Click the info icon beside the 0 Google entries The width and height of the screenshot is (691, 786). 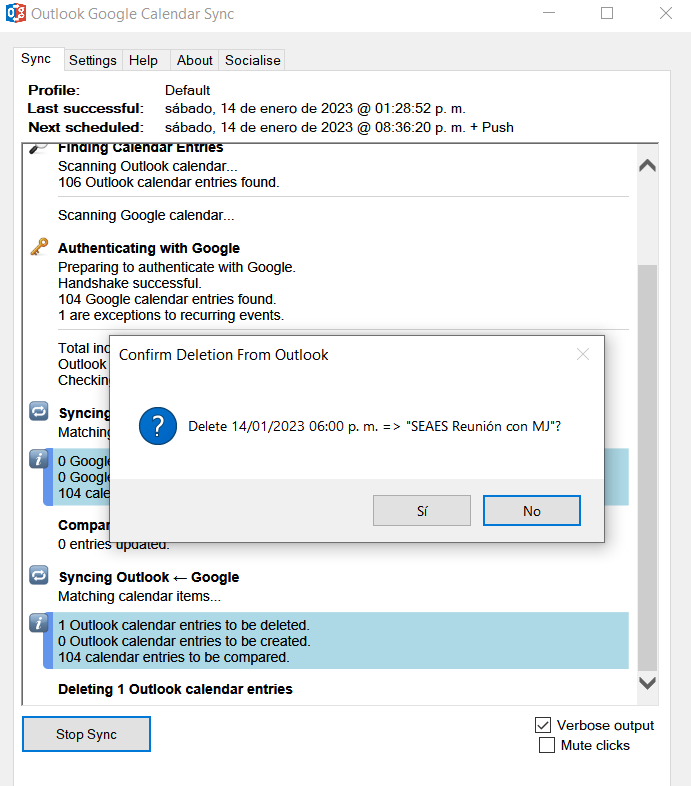[x=39, y=459]
